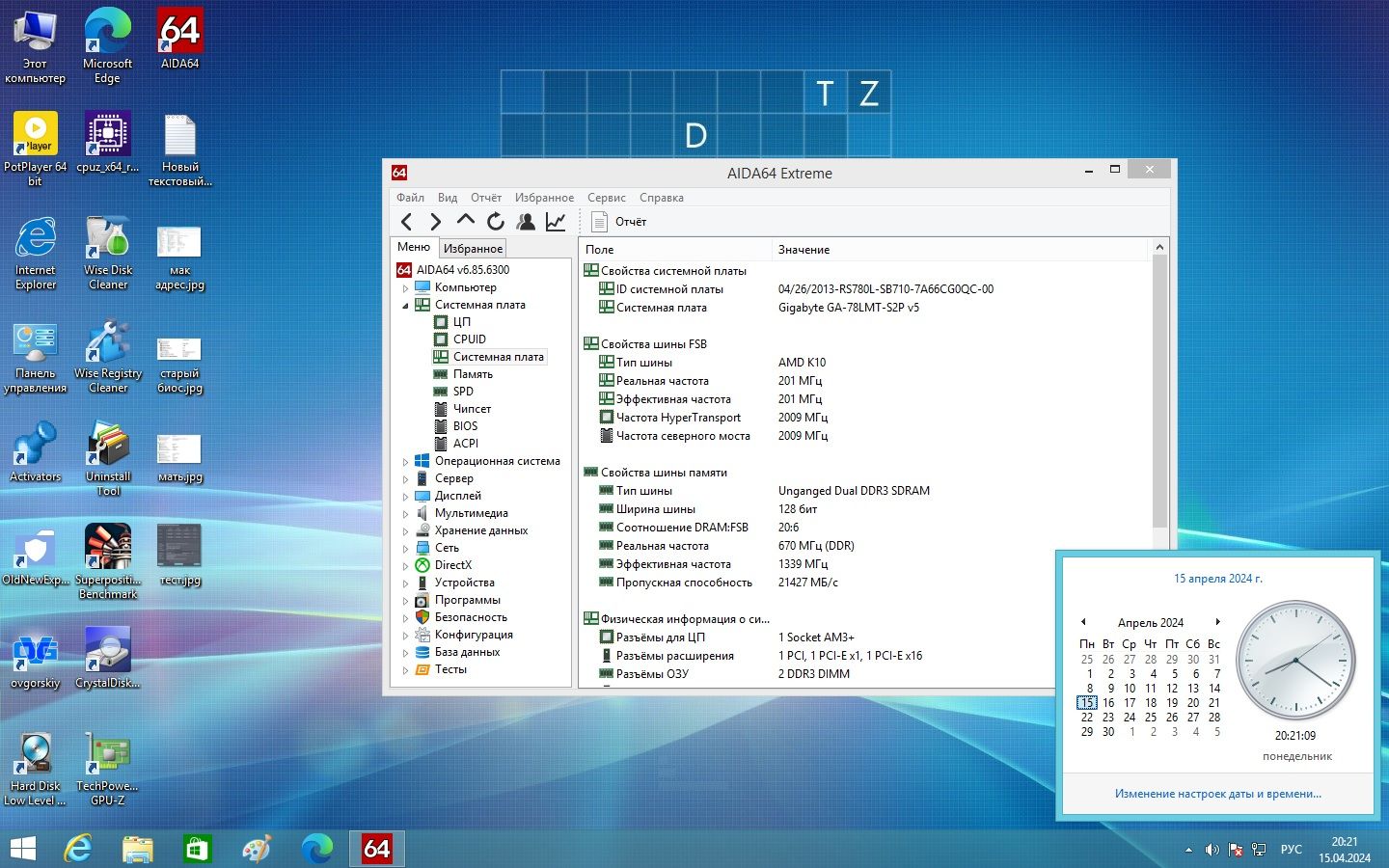Go to next month in calendar
Viewport: 1389px width, 868px height.
point(1218,622)
